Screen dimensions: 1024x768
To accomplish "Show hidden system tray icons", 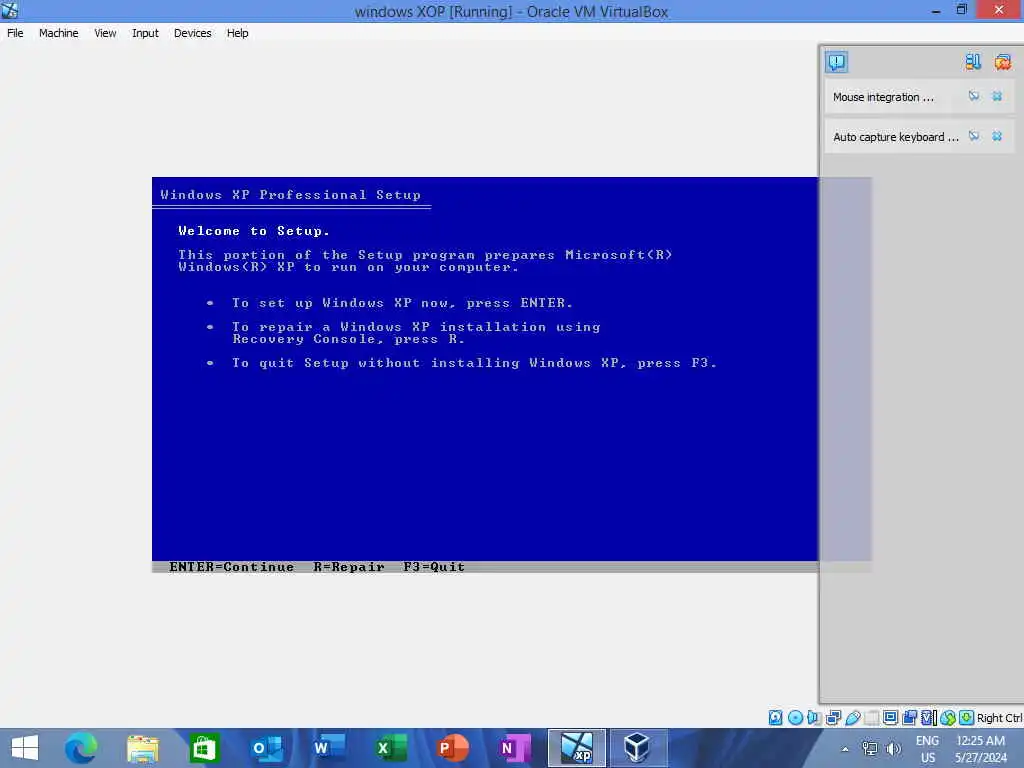I will (844, 749).
